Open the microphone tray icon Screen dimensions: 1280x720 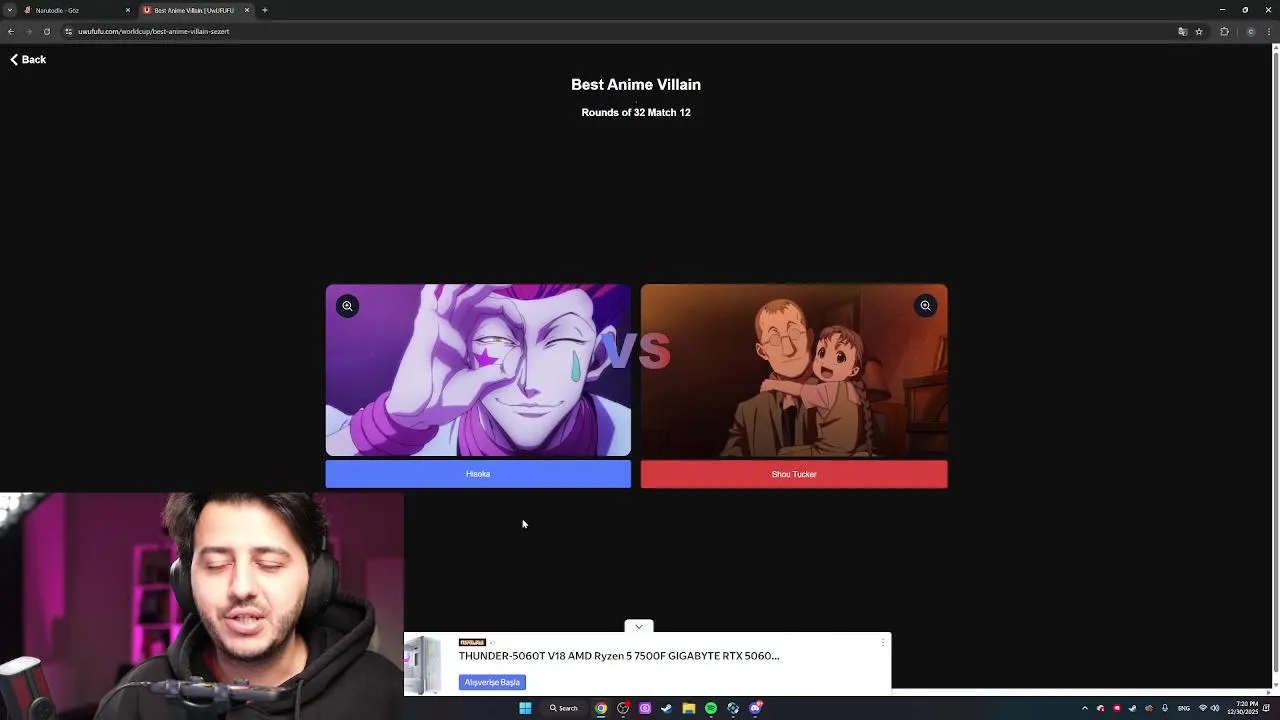(x=1166, y=708)
